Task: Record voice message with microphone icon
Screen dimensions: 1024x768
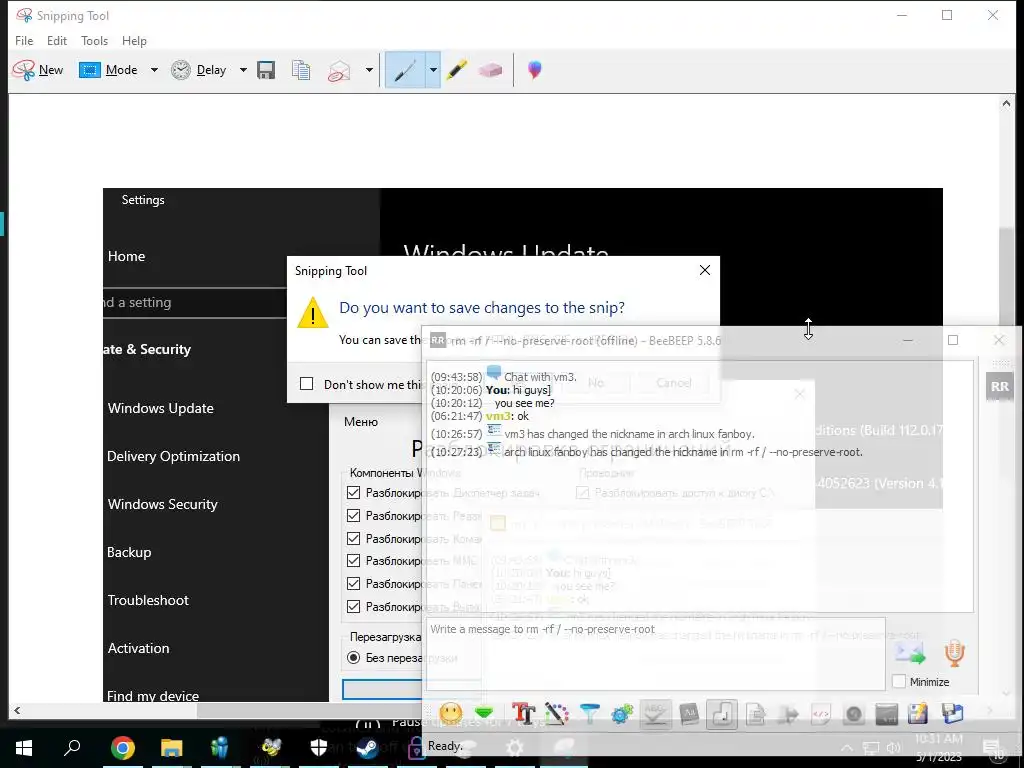Action: 954,653
